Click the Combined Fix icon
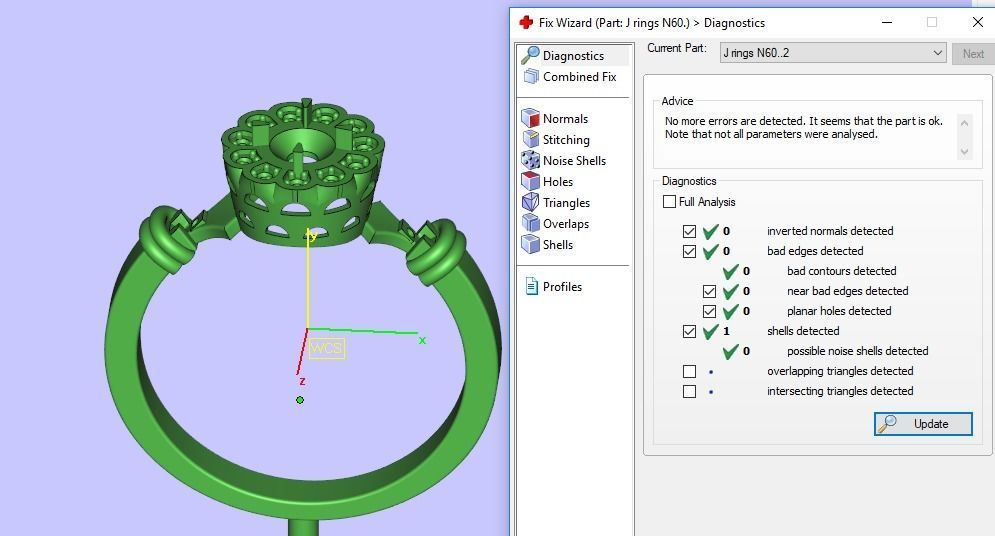Viewport: 995px width, 536px height. point(530,77)
